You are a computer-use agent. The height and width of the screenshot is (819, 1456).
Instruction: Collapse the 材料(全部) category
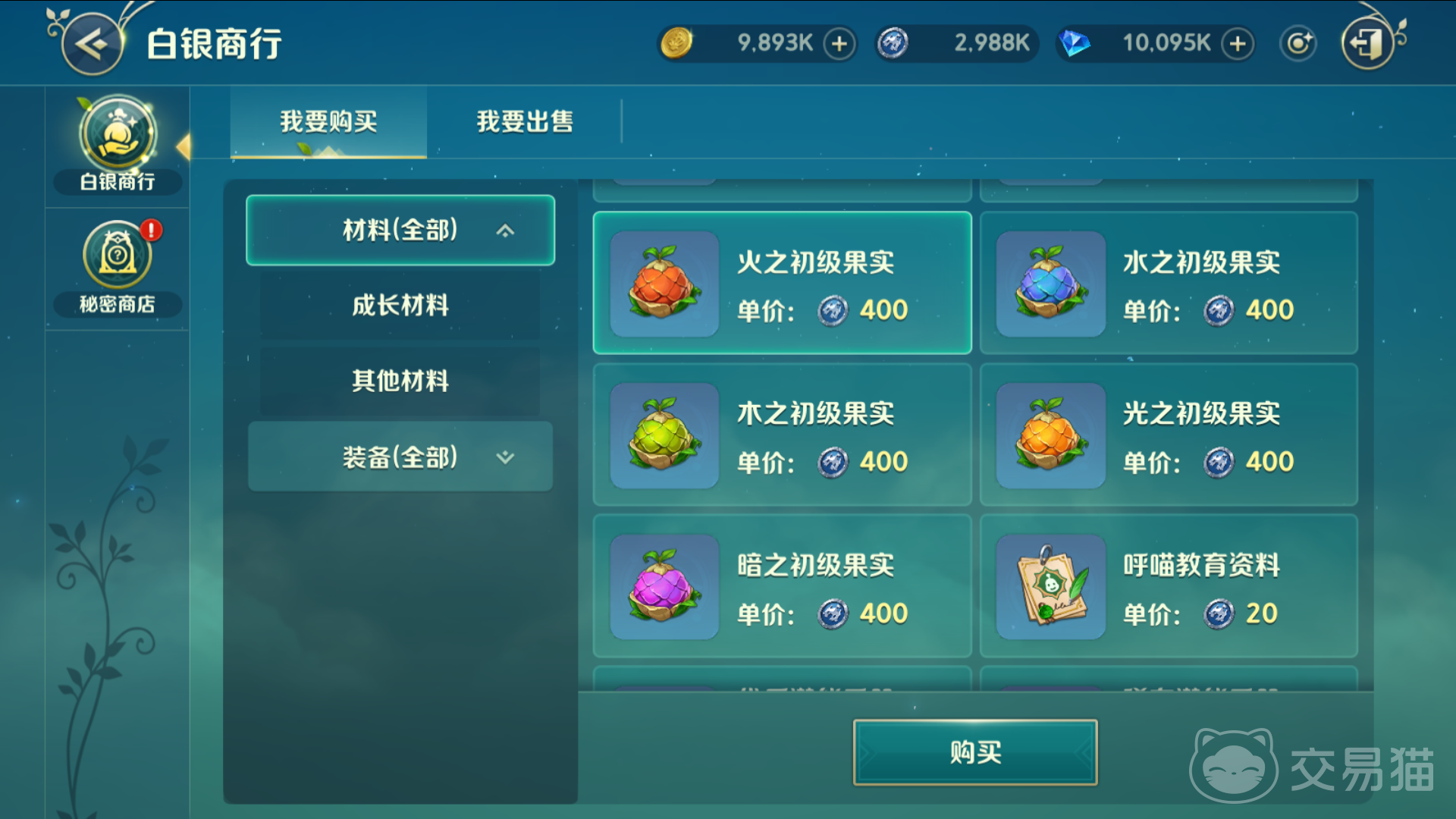[400, 231]
